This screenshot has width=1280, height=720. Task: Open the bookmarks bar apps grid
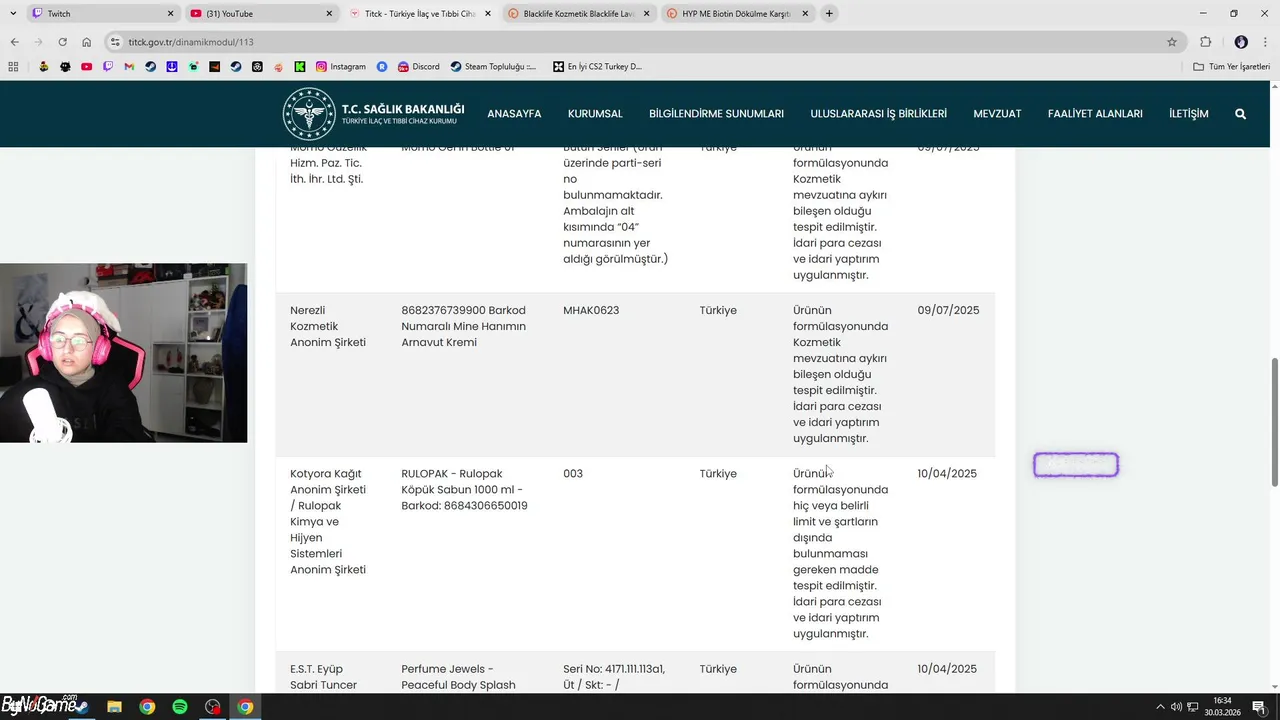pos(13,66)
